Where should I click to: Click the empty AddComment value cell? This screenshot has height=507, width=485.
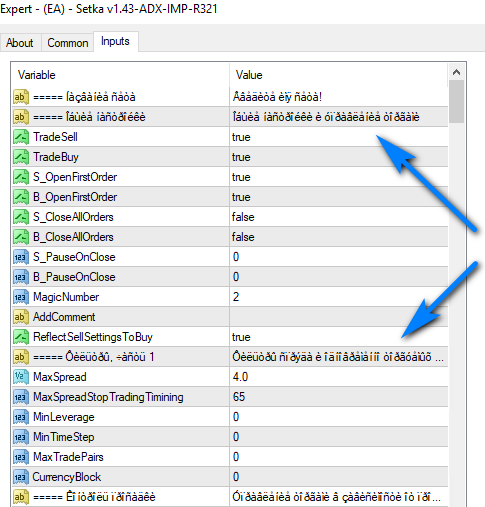coord(339,317)
